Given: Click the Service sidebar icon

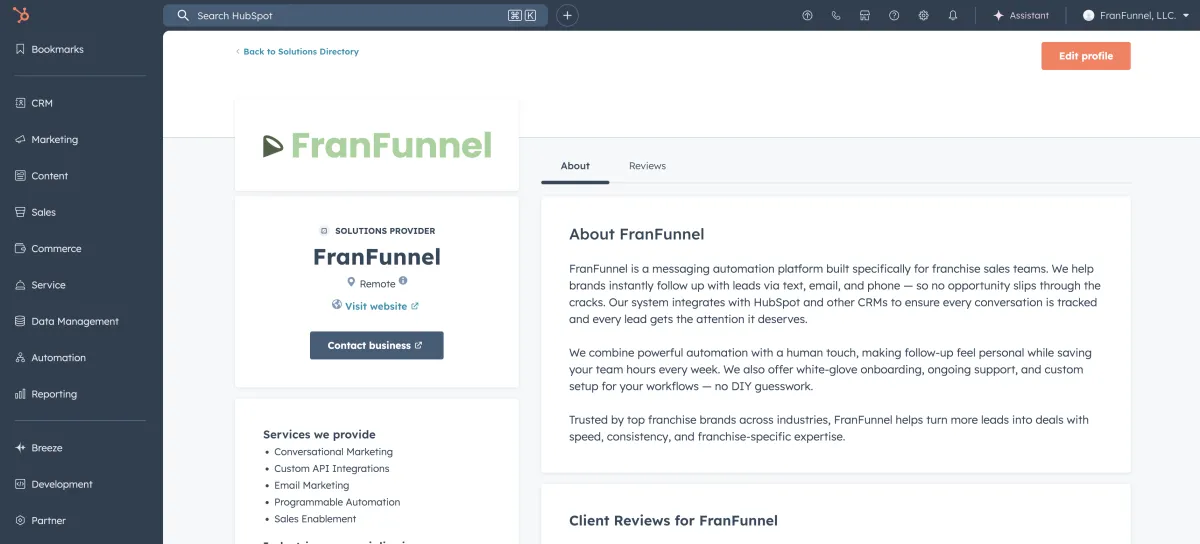Looking at the screenshot, I should [x=20, y=285].
